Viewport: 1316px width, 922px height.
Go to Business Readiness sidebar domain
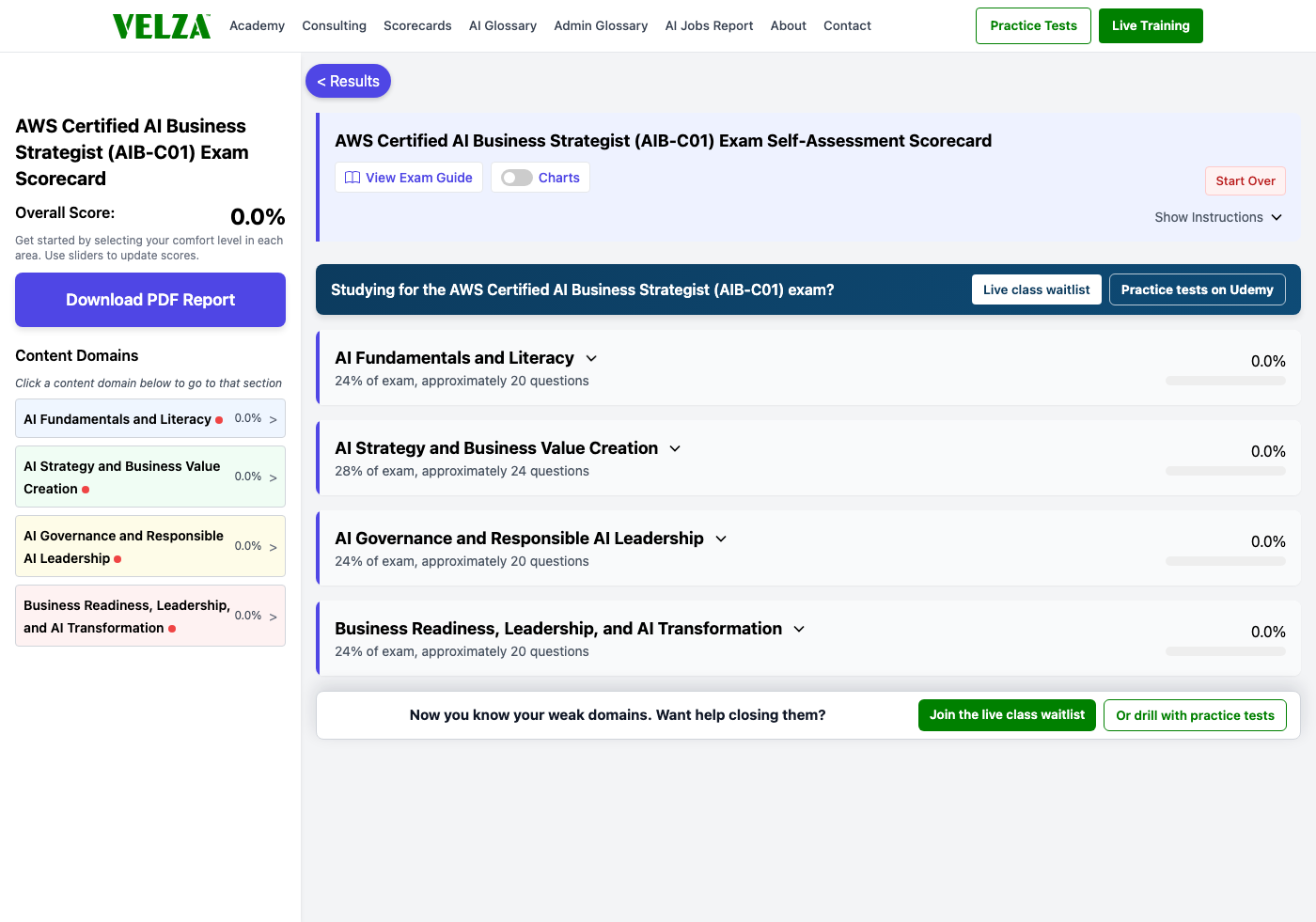pyautogui.click(x=150, y=617)
